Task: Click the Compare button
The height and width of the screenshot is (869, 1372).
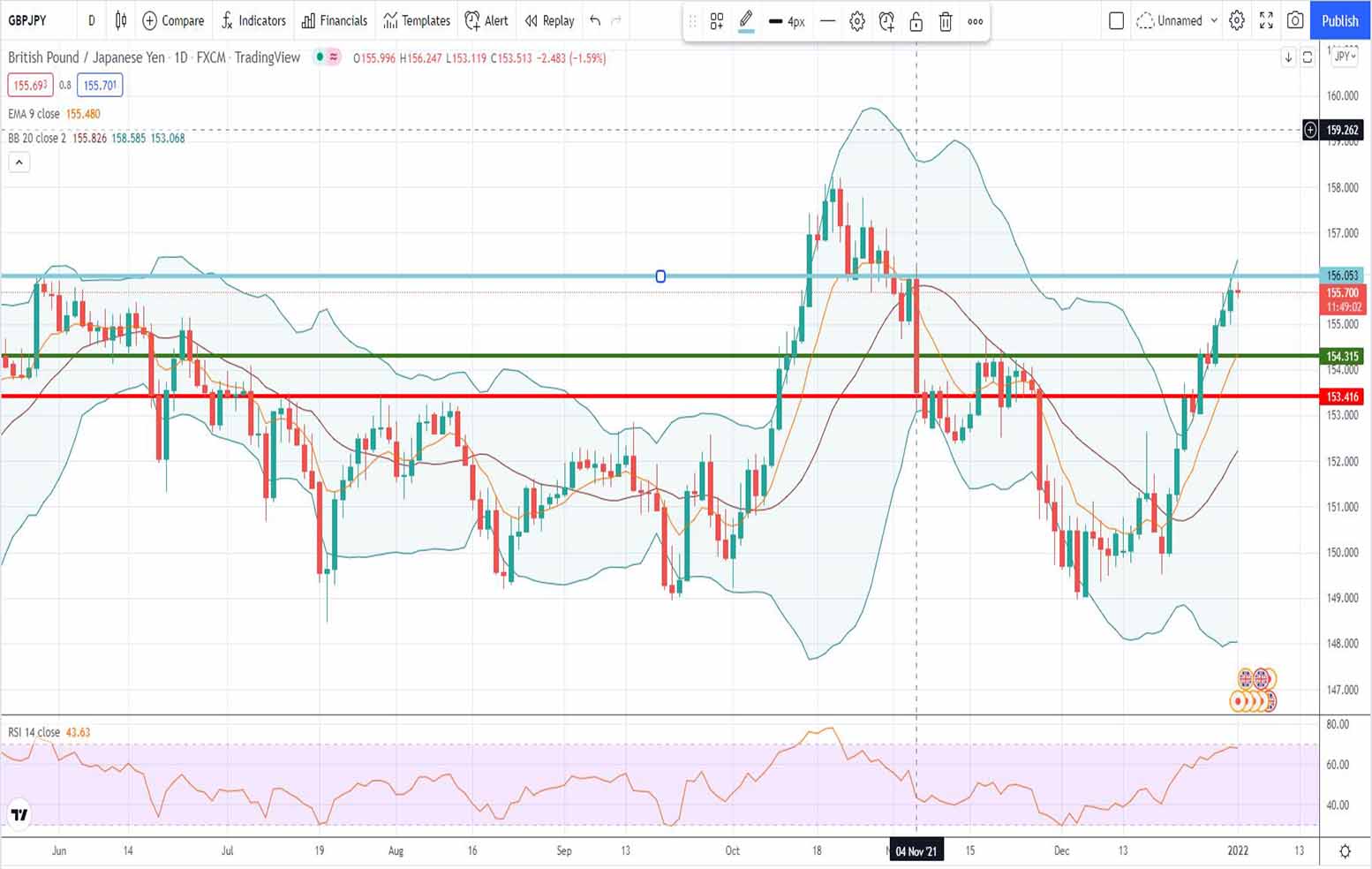Action: [x=173, y=20]
